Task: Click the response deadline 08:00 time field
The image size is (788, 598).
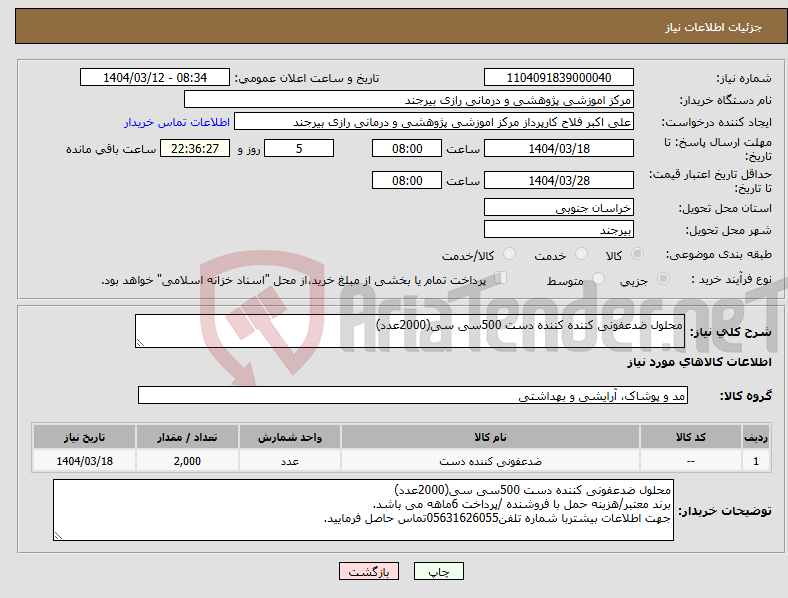Action: pos(407,148)
